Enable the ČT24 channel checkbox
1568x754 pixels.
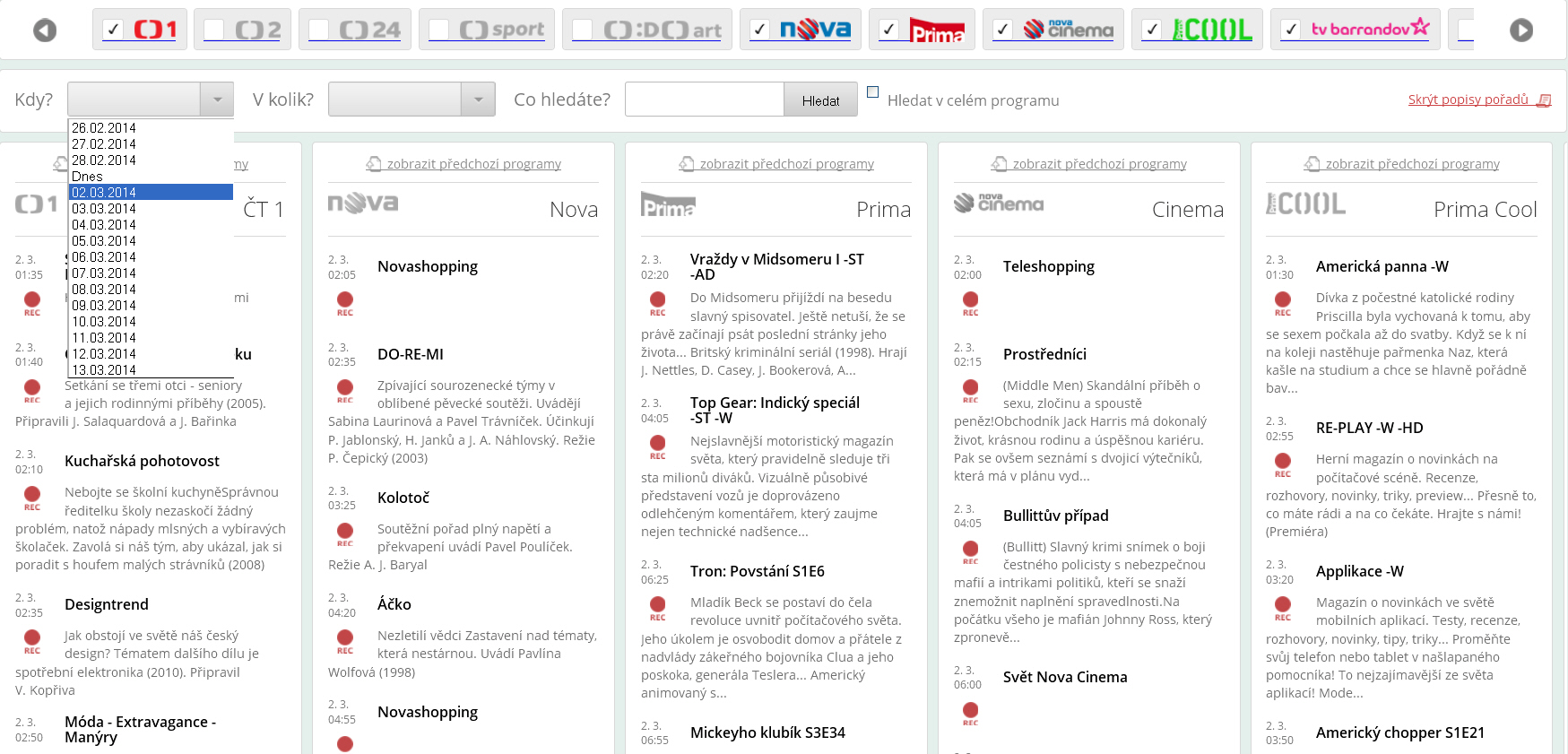point(318,30)
